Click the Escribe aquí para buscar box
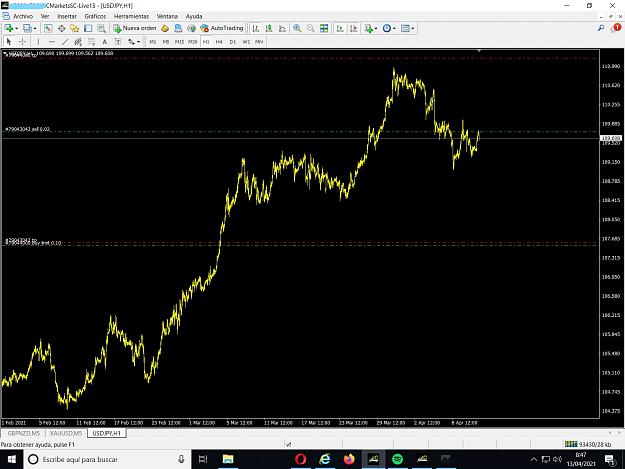 (x=108, y=459)
